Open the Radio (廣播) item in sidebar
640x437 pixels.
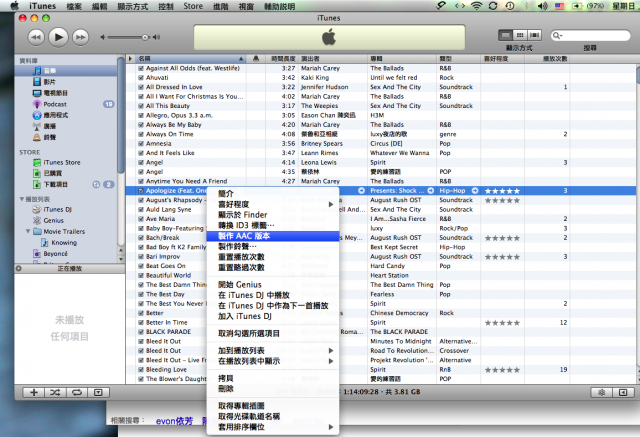click(x=66, y=126)
